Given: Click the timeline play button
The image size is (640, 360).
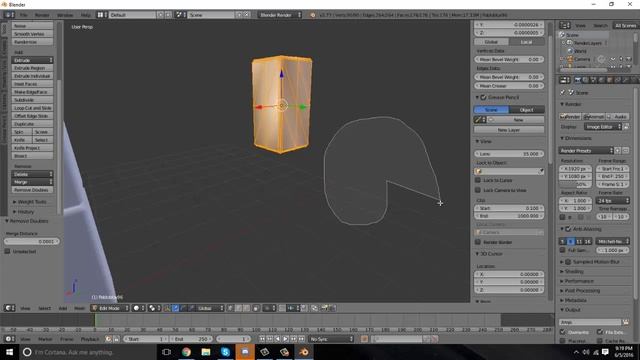Looking at the screenshot, I should (x=286, y=339).
